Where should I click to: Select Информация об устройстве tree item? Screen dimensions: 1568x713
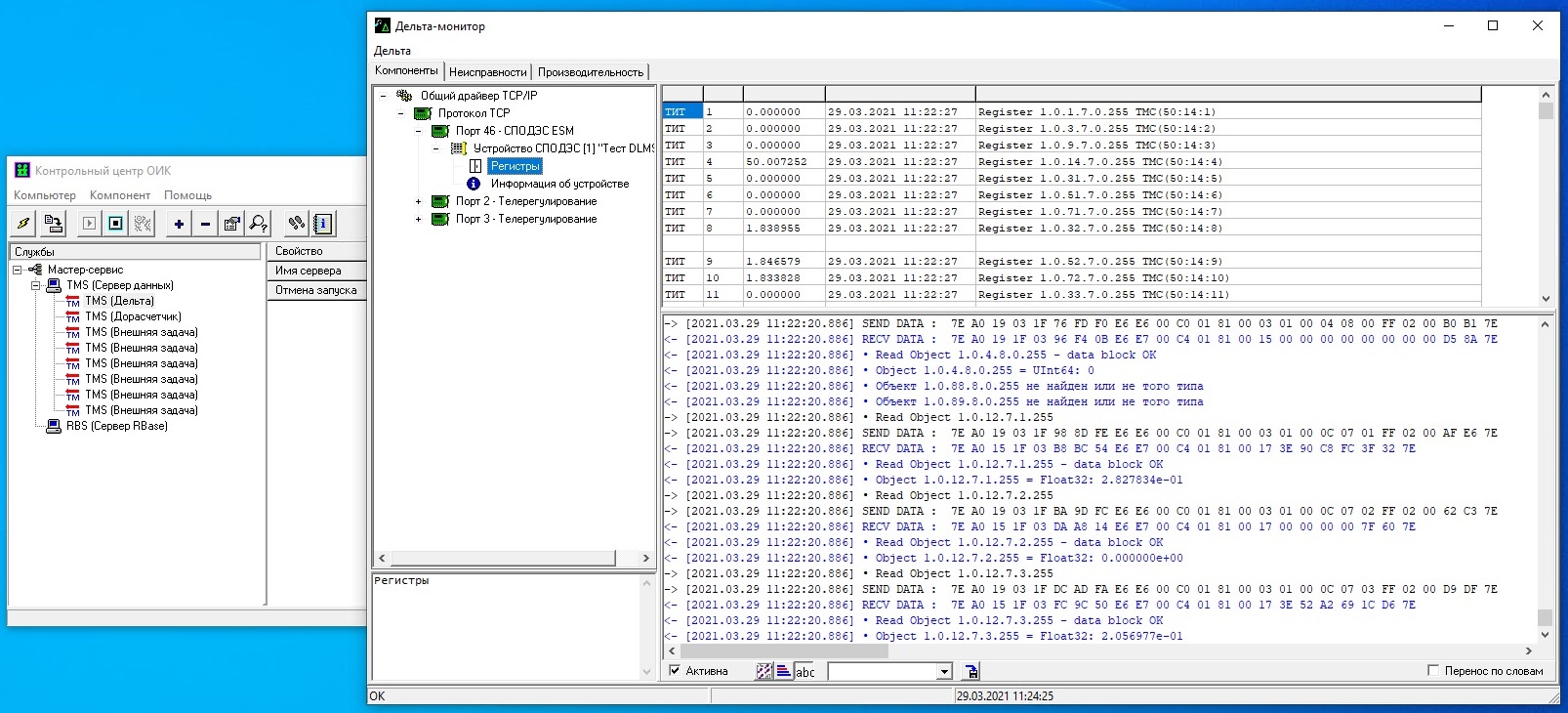point(559,184)
